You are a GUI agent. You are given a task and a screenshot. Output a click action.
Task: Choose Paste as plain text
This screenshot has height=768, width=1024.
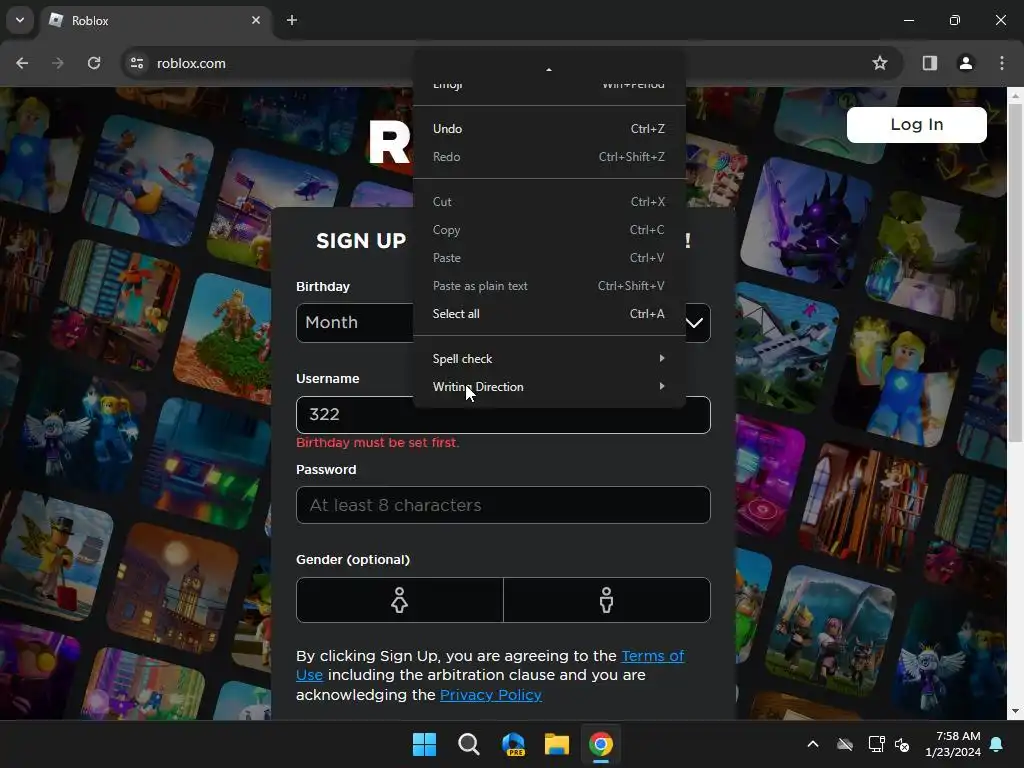pos(549,286)
